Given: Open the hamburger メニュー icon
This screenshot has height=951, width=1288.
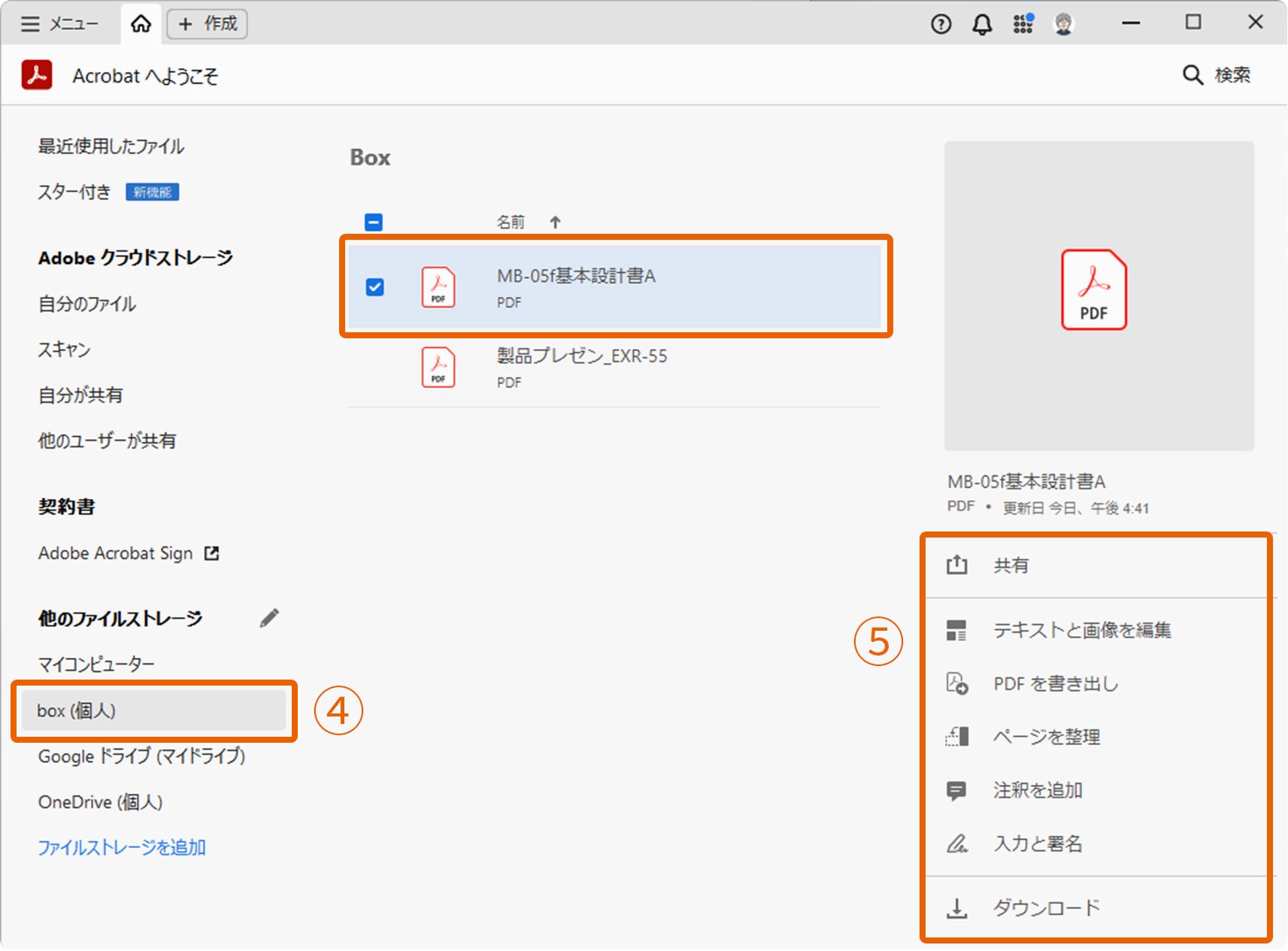Looking at the screenshot, I should 30,24.
